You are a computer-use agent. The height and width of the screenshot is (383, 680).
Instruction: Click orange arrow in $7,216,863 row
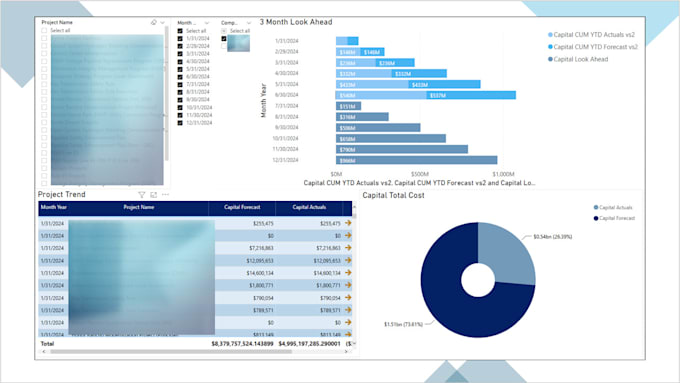pos(348,248)
